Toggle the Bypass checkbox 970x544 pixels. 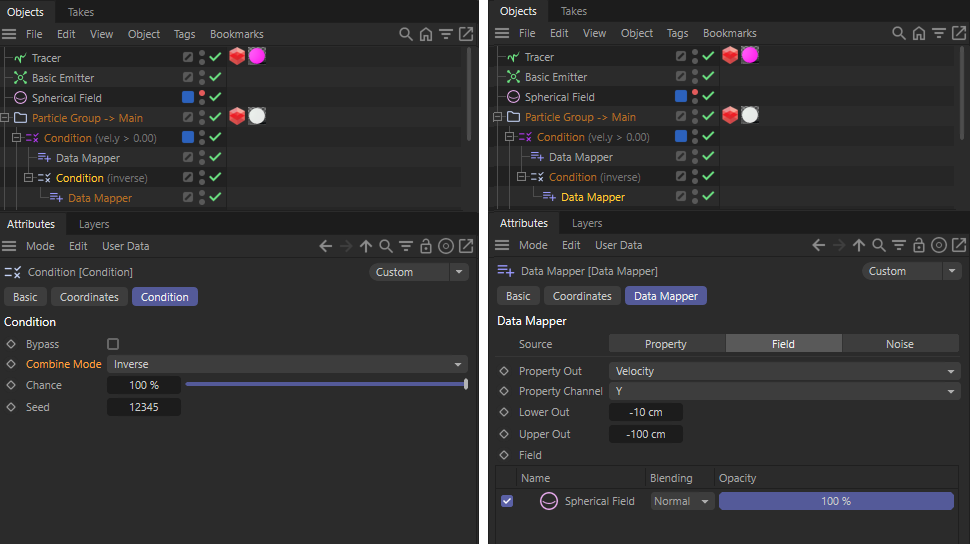(113, 343)
